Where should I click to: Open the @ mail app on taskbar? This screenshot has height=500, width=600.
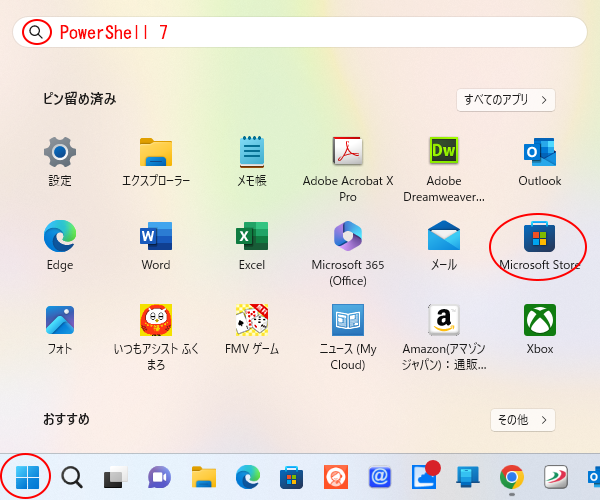(380, 477)
